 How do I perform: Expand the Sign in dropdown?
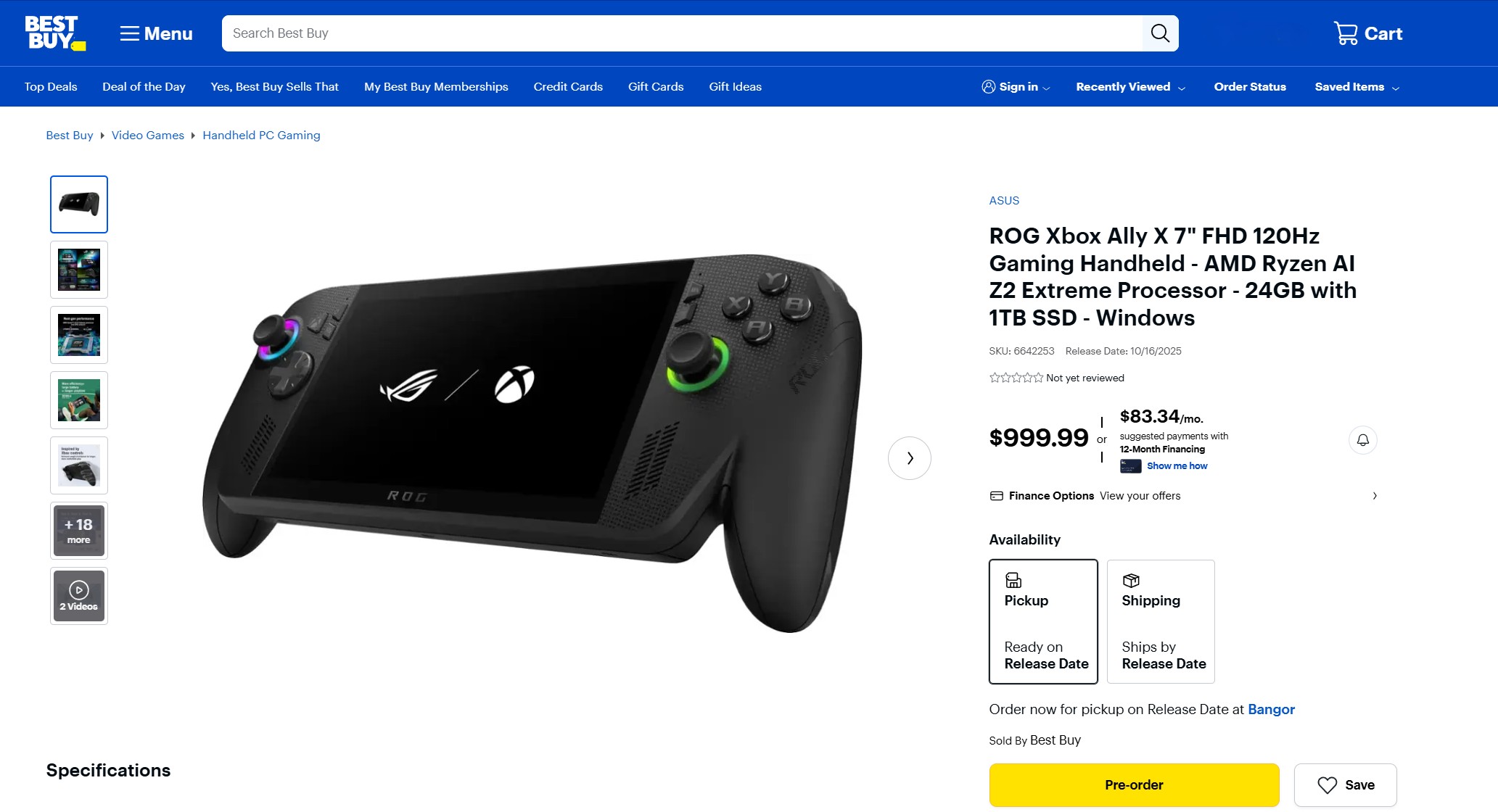(1016, 87)
